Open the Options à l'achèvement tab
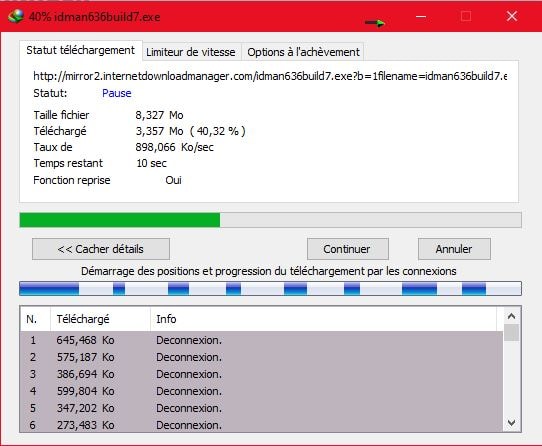The image size is (542, 446). [303, 52]
